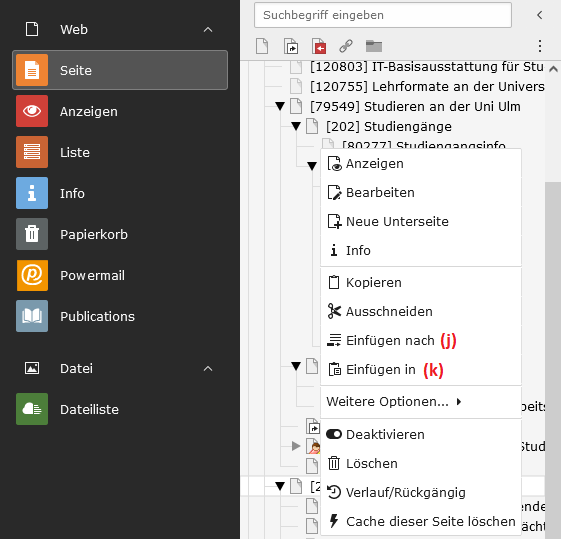Open the three-dot tree options menu
The height and width of the screenshot is (539, 561).
pyautogui.click(x=540, y=46)
